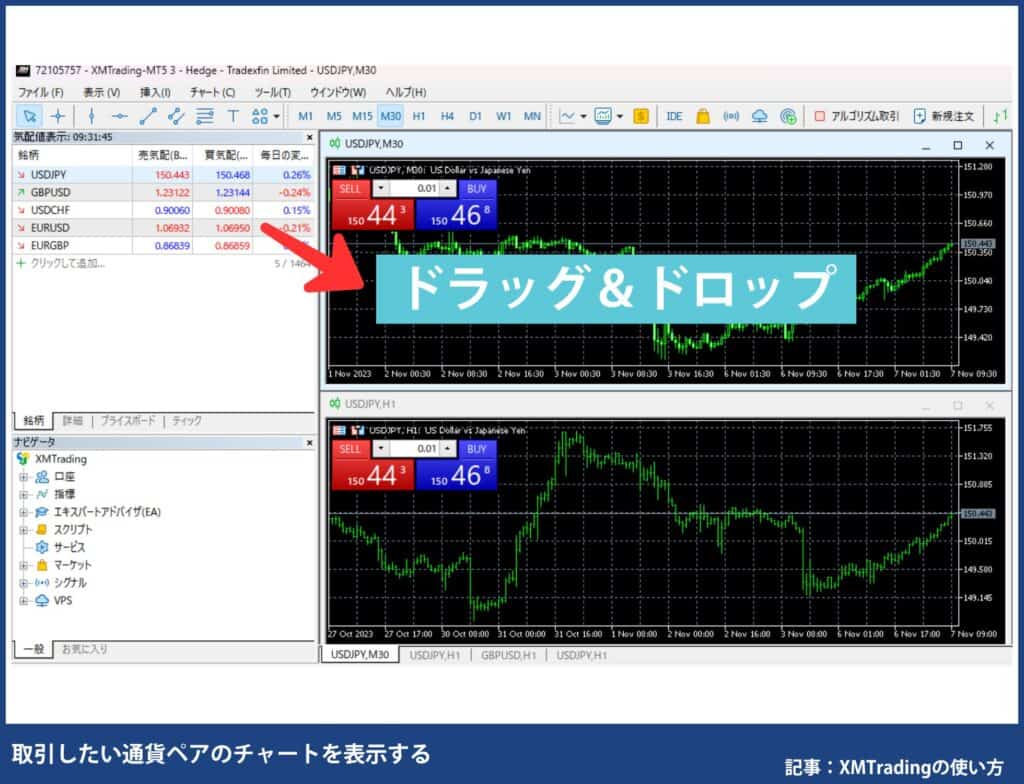This screenshot has height=784, width=1024.
Task: Open the 表示(V) menu
Action: tap(101, 92)
